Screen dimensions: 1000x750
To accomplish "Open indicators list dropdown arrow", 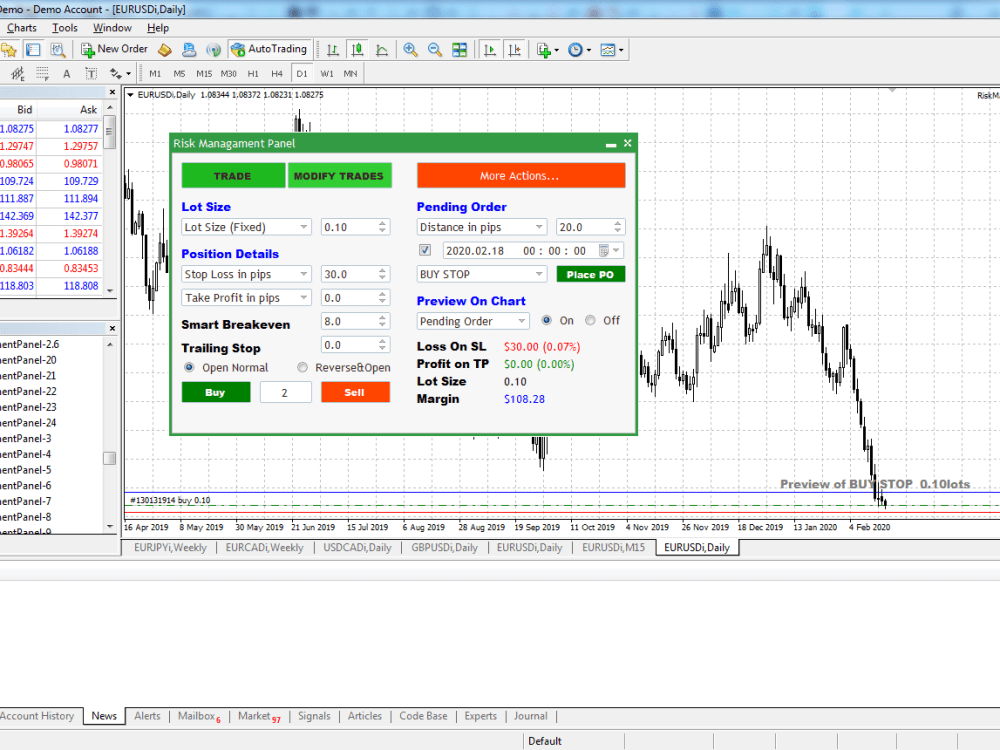I will [x=557, y=50].
